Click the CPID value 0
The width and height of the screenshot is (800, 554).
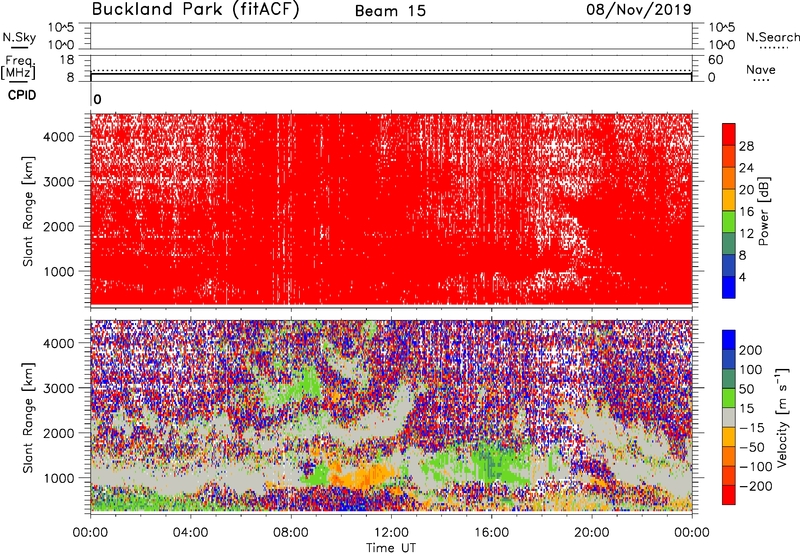pos(97,100)
